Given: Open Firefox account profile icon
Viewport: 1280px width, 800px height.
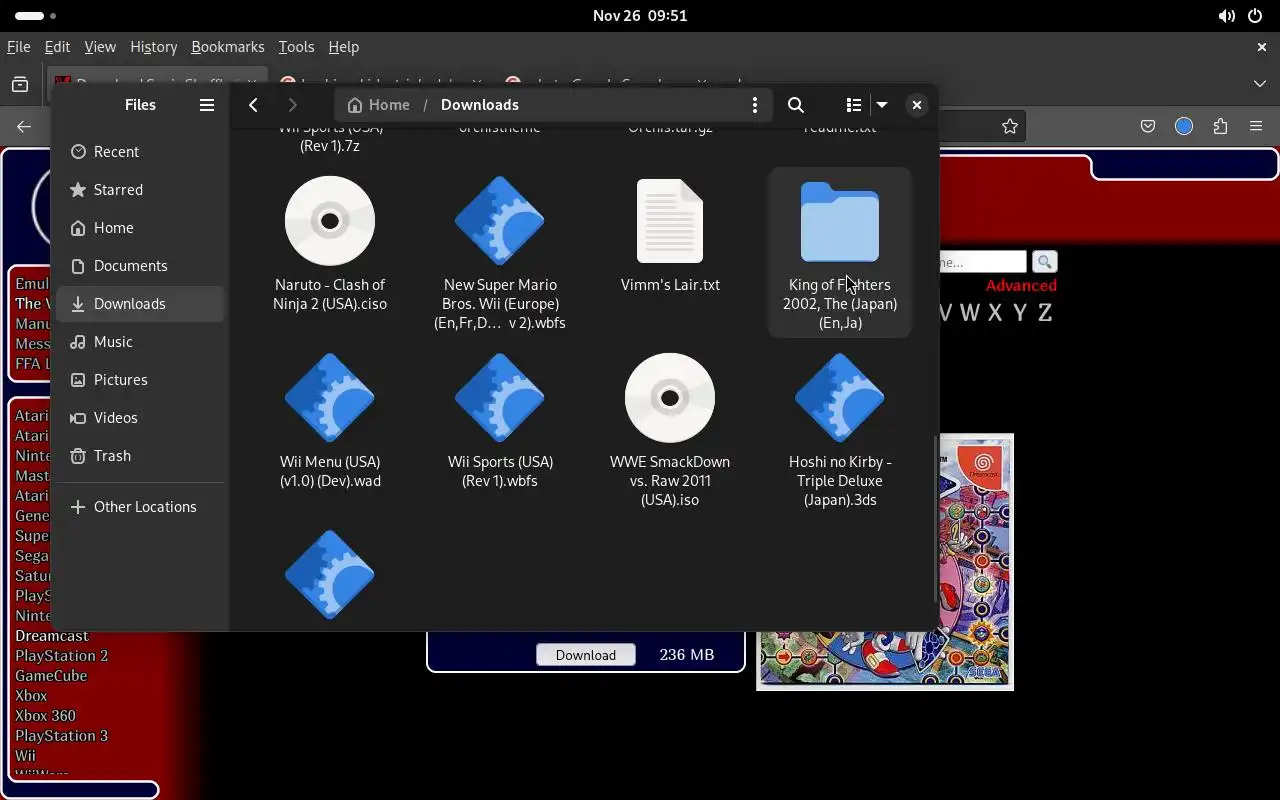Looking at the screenshot, I should [1184, 126].
